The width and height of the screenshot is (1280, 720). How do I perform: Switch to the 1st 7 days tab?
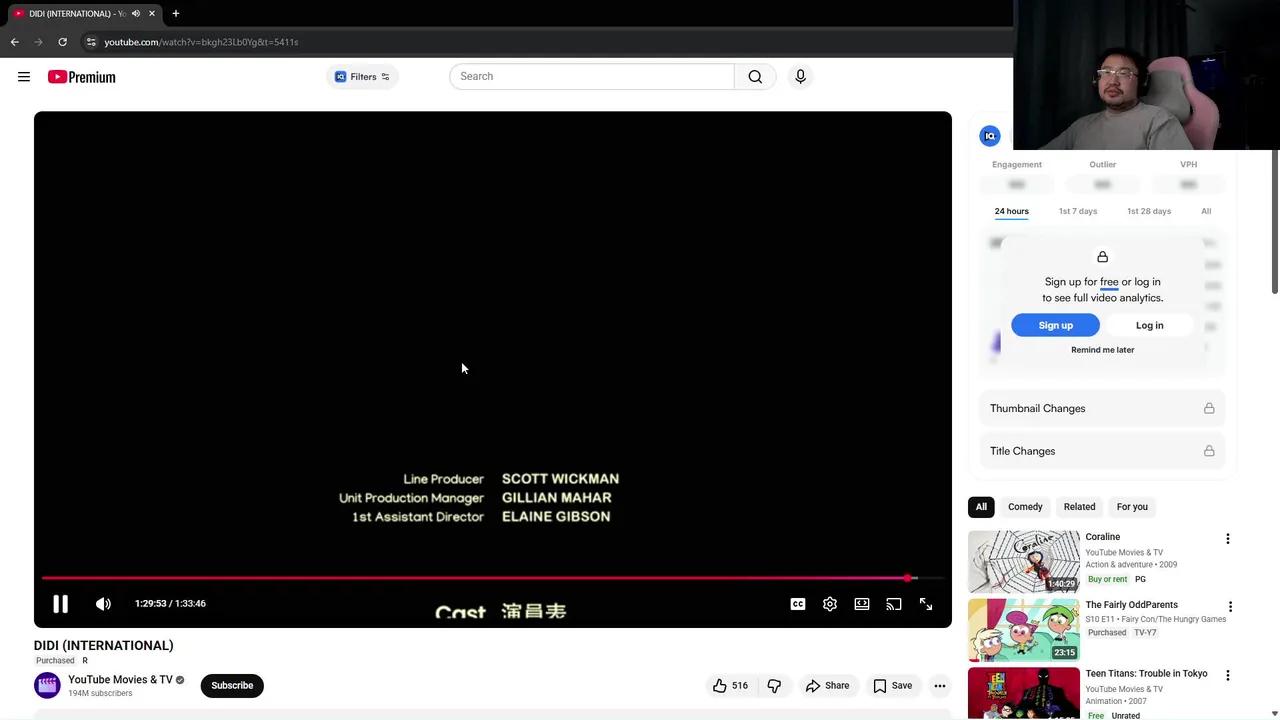1077,211
